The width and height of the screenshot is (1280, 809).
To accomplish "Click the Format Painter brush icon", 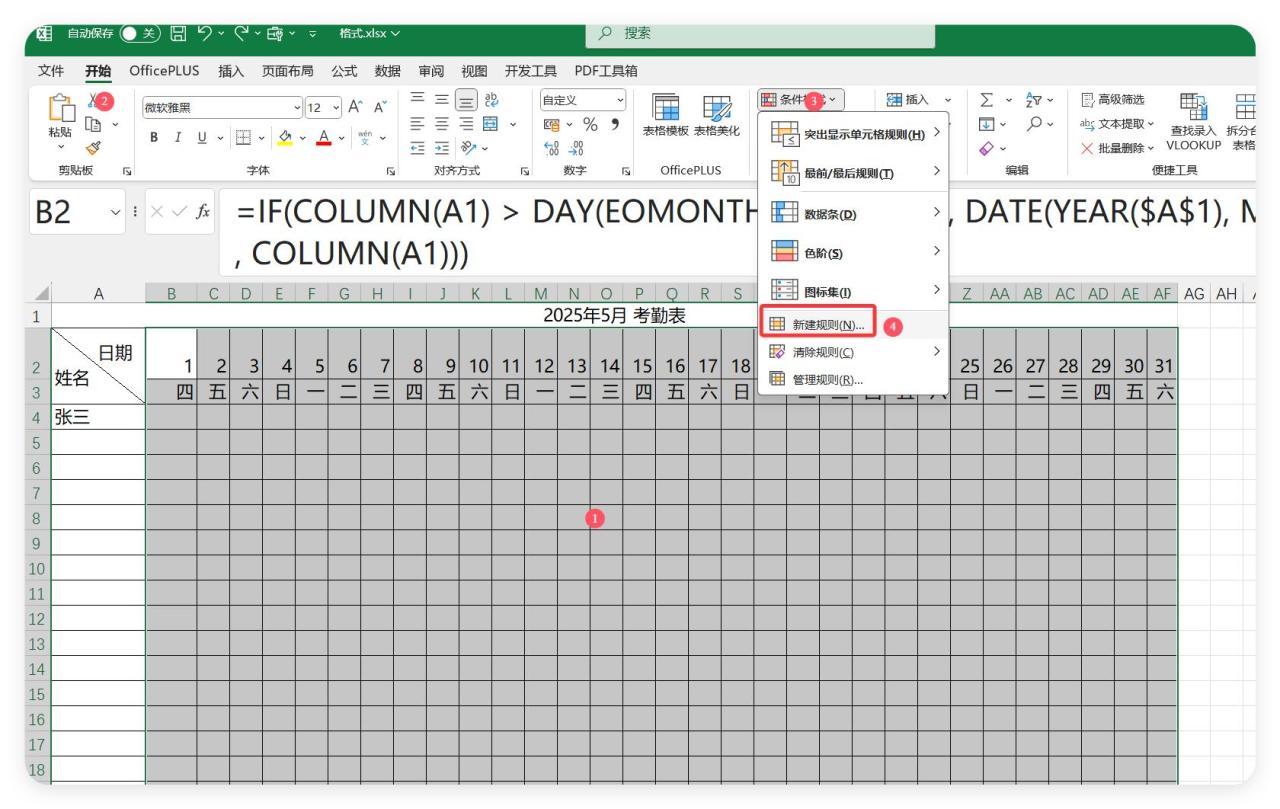I will 95,147.
